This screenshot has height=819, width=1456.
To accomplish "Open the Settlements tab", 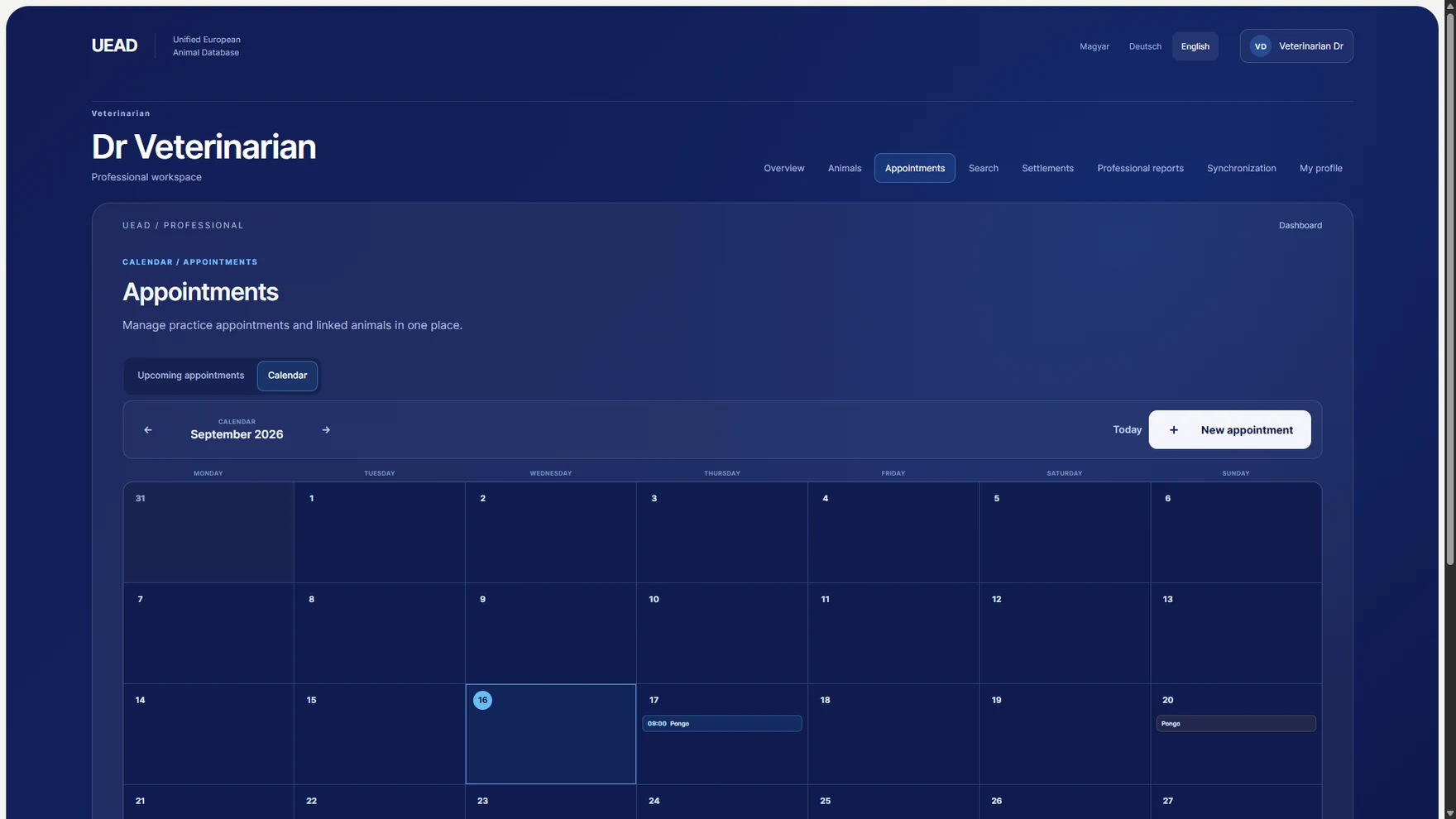I will tap(1047, 168).
